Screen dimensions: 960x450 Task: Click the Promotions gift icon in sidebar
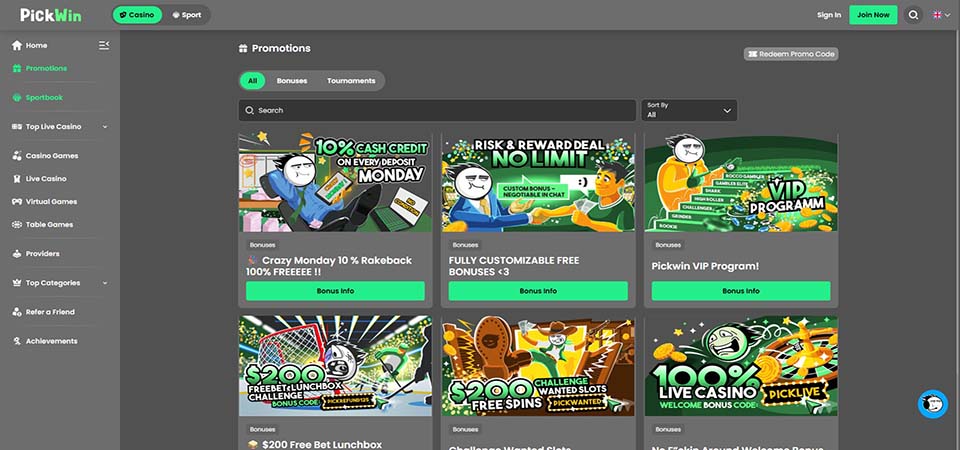[17, 69]
